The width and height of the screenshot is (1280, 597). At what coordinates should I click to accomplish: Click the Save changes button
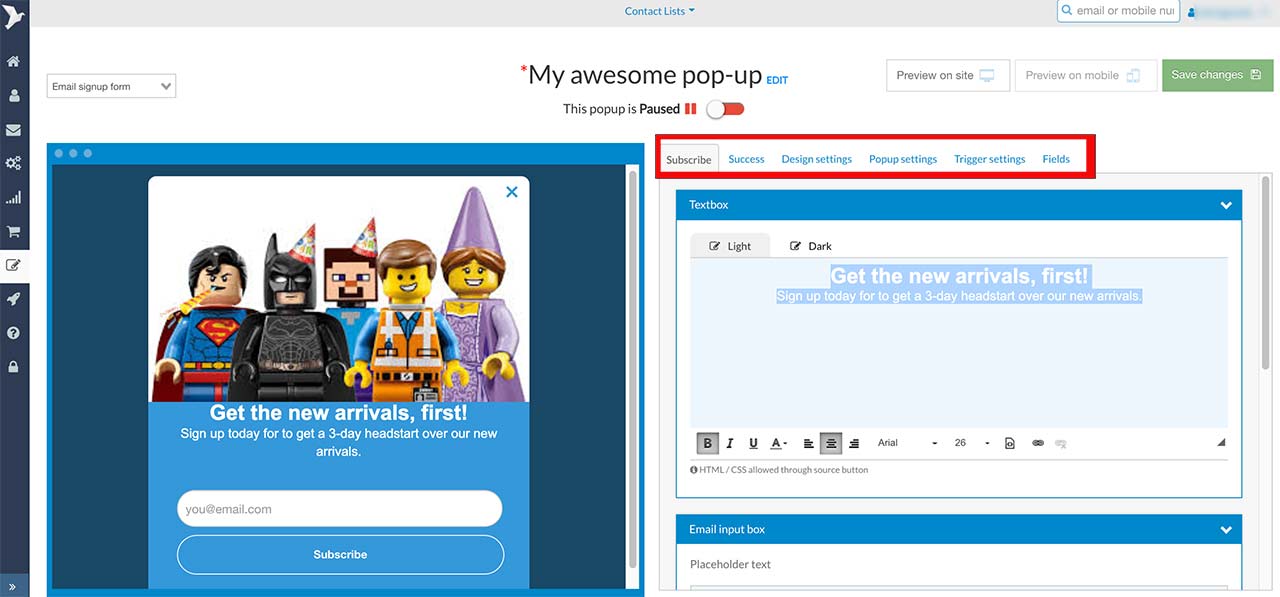pyautogui.click(x=1218, y=75)
